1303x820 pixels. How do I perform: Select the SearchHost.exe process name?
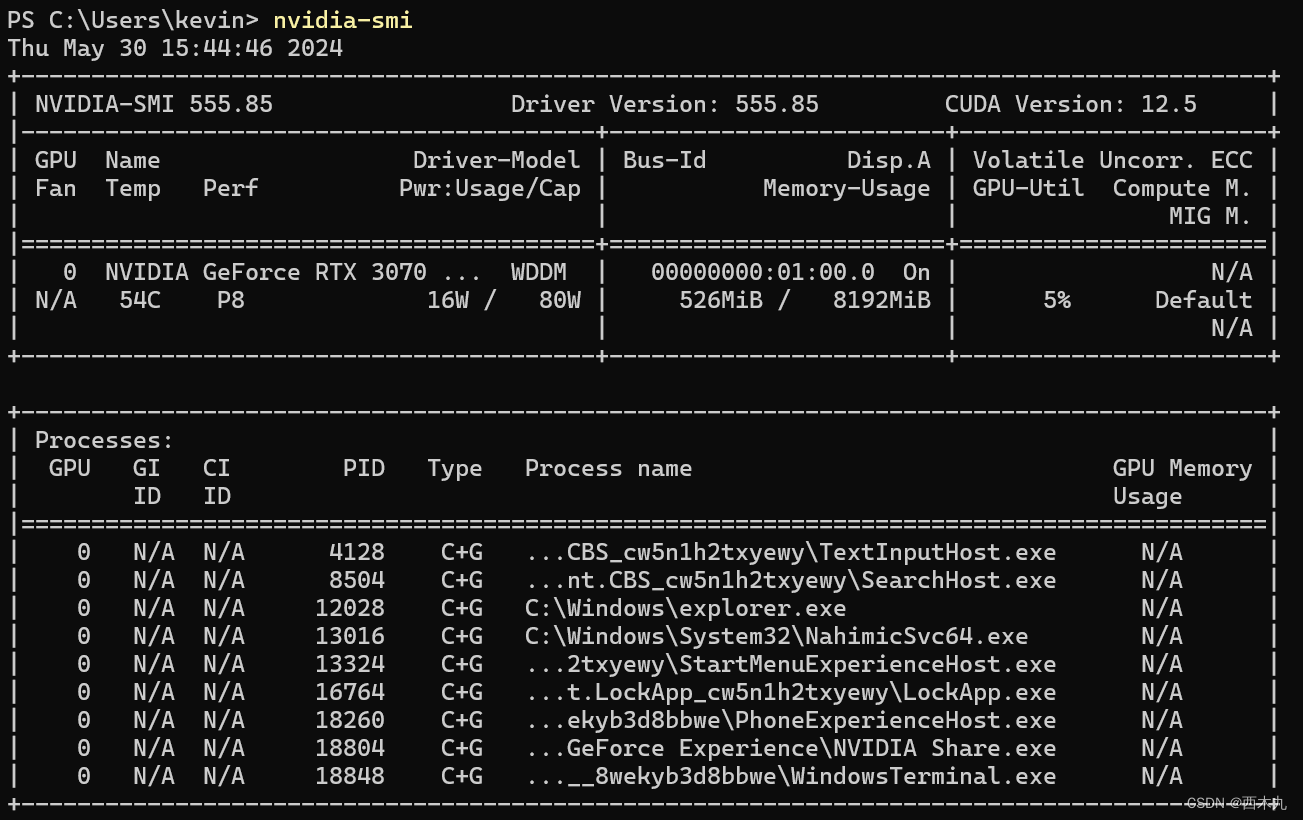pos(790,580)
